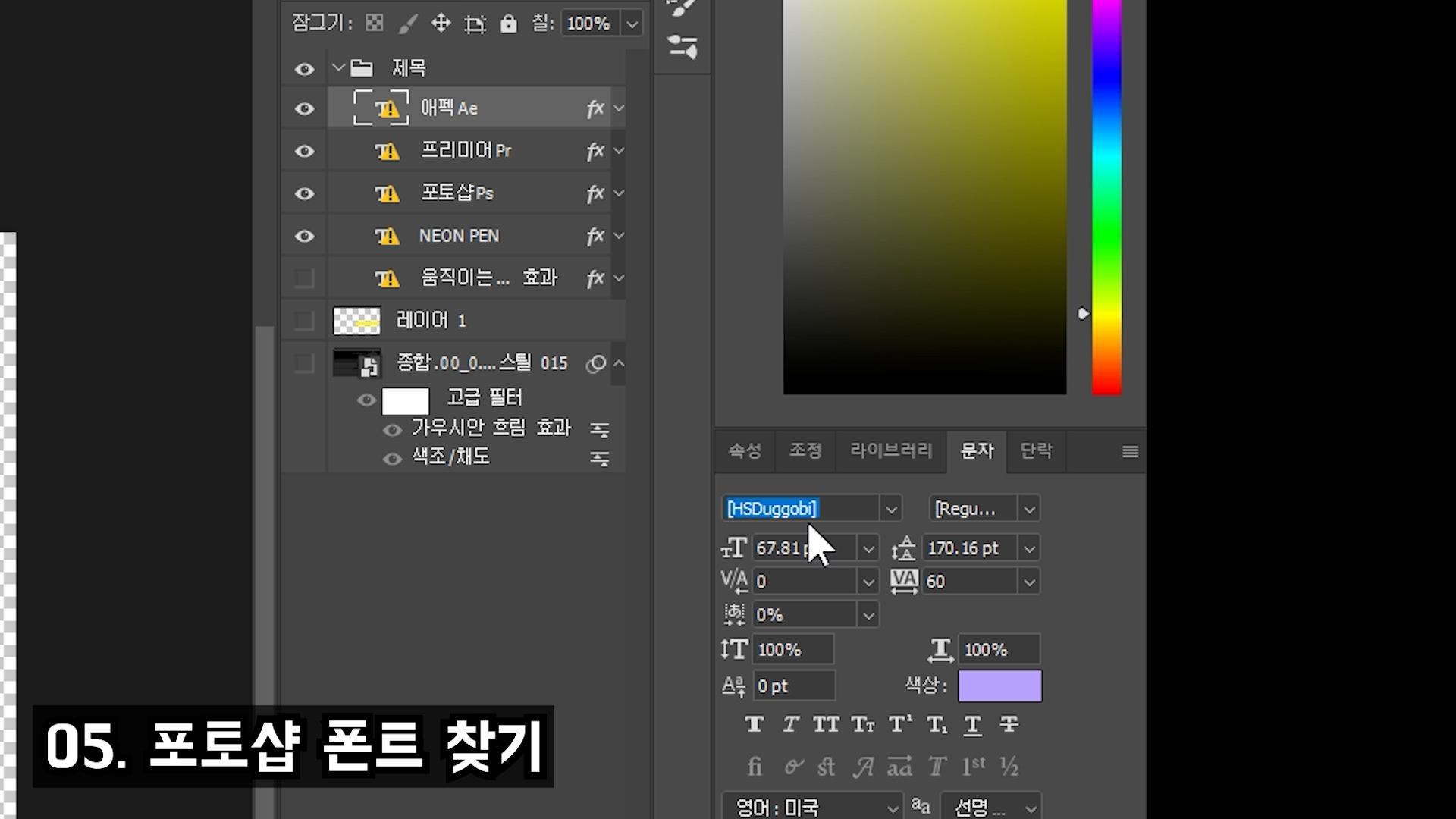Toggle Underline text style

click(x=972, y=725)
